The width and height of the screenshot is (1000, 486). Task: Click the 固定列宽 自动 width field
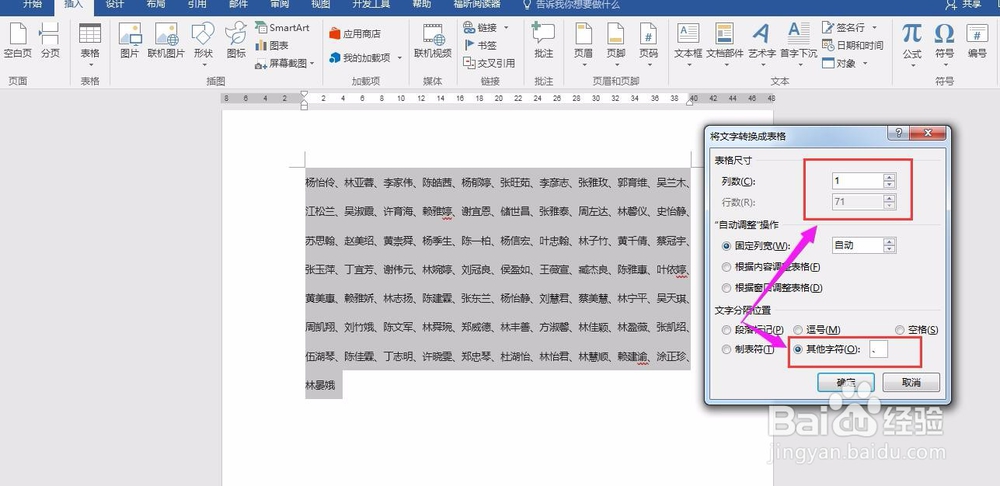tap(858, 245)
